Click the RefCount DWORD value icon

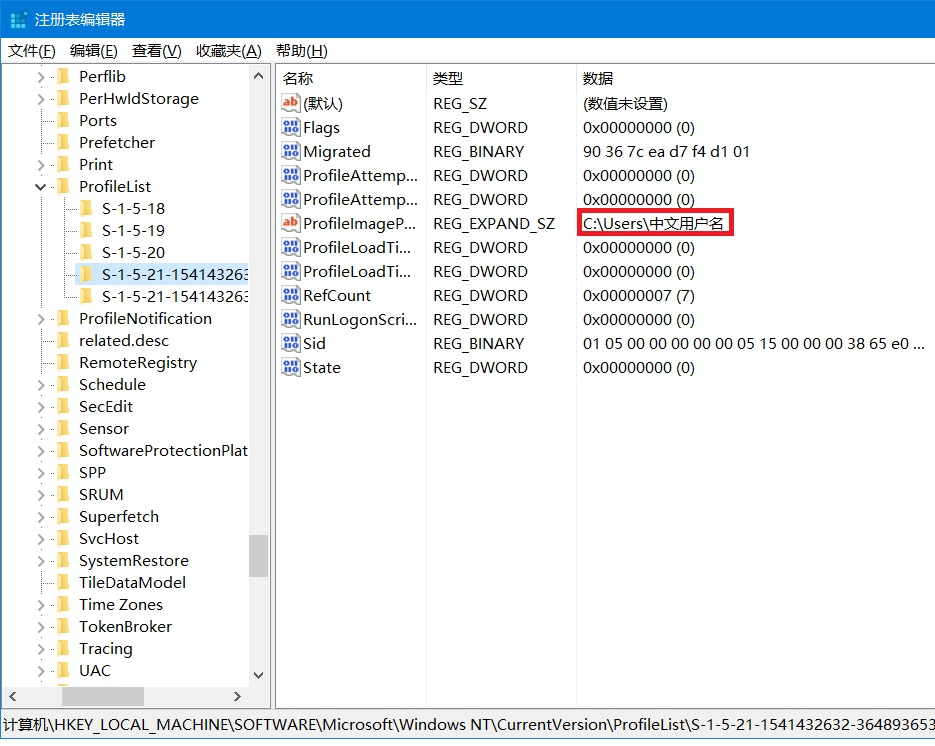[290, 295]
